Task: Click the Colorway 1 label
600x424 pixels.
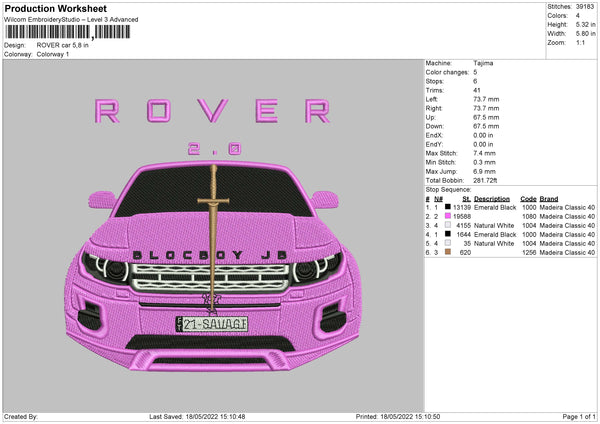Action: (54, 53)
